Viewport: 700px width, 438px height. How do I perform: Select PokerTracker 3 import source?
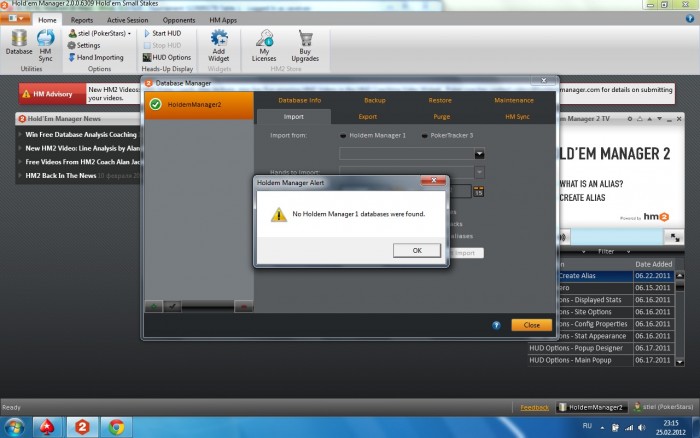(447, 135)
